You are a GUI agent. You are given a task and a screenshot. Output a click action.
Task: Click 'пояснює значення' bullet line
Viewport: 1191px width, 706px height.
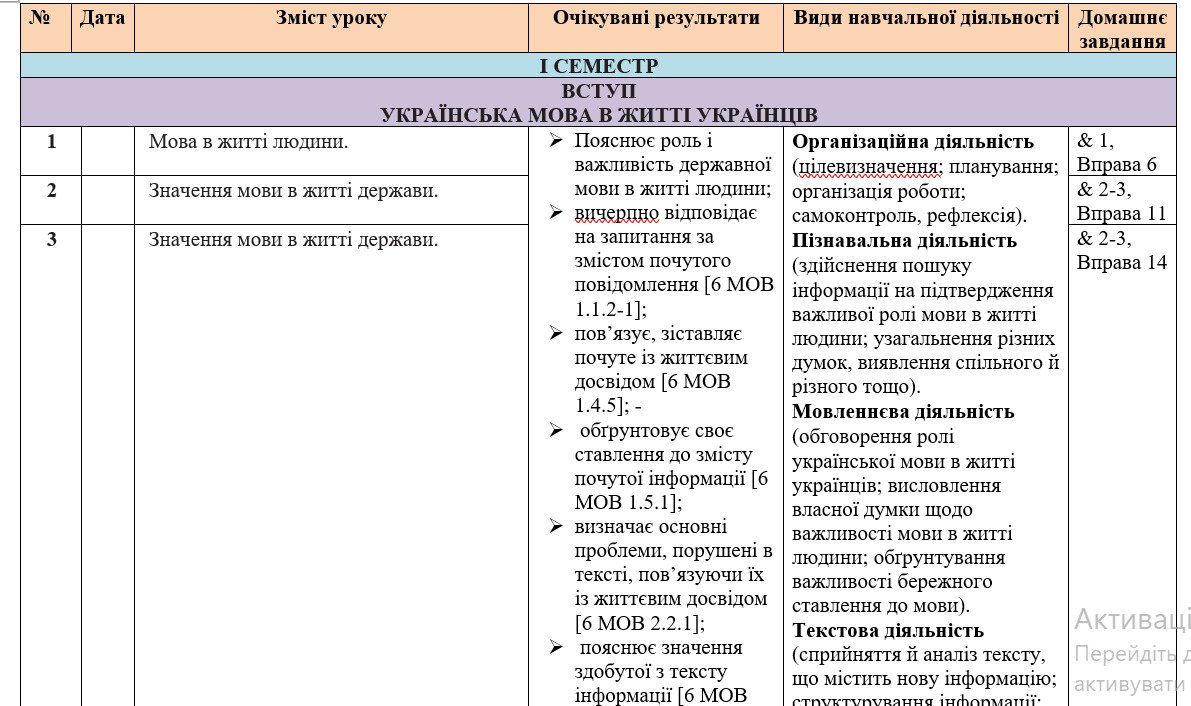661,647
